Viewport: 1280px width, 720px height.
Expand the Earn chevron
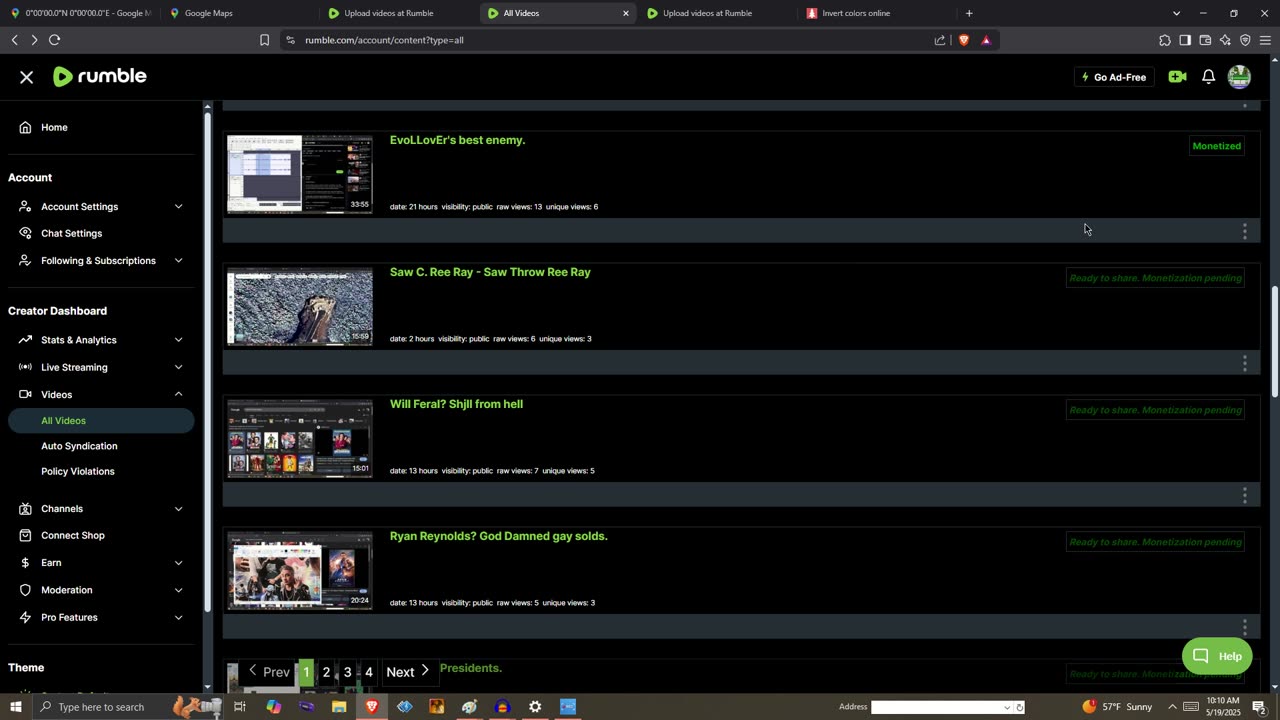click(x=178, y=562)
